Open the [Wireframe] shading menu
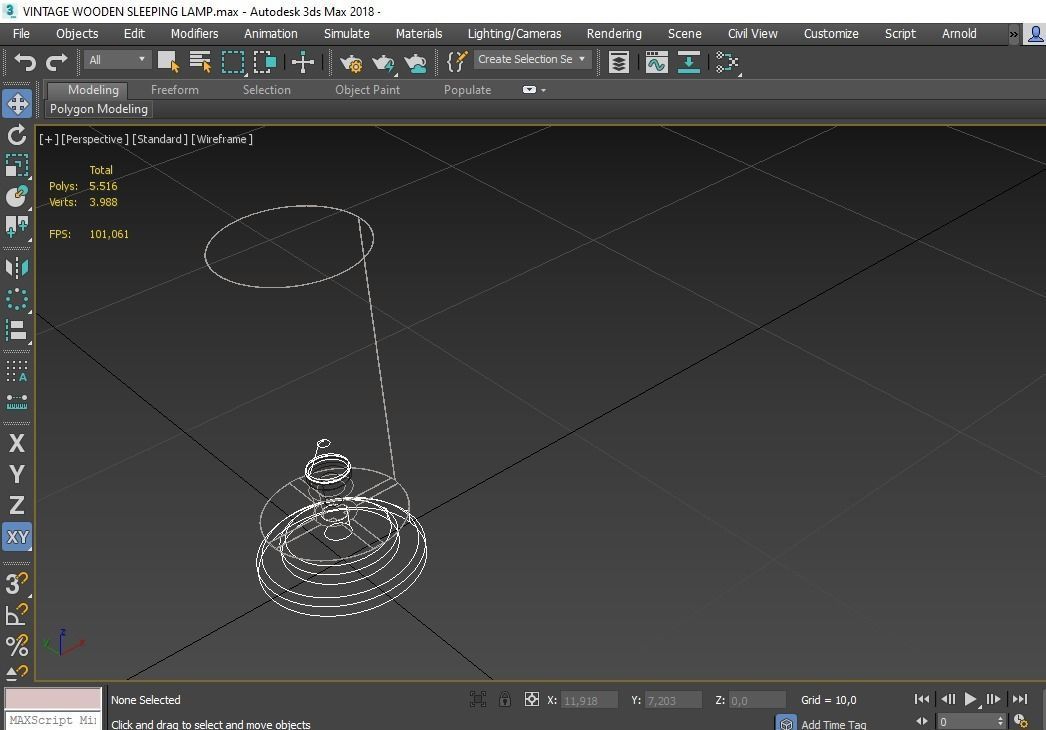This screenshot has height=730, width=1046. (221, 139)
